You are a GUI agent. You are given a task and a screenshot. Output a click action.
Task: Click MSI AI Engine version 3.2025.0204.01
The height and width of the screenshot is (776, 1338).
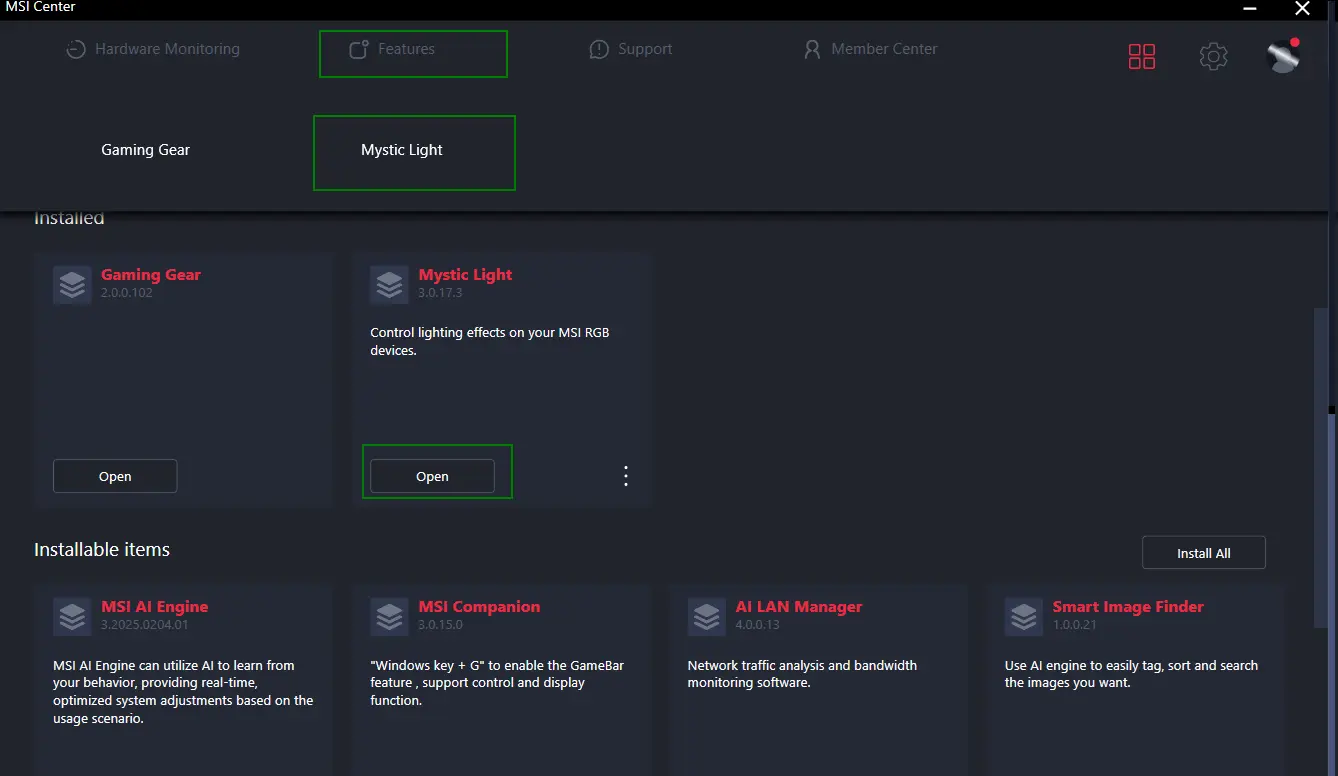click(145, 625)
